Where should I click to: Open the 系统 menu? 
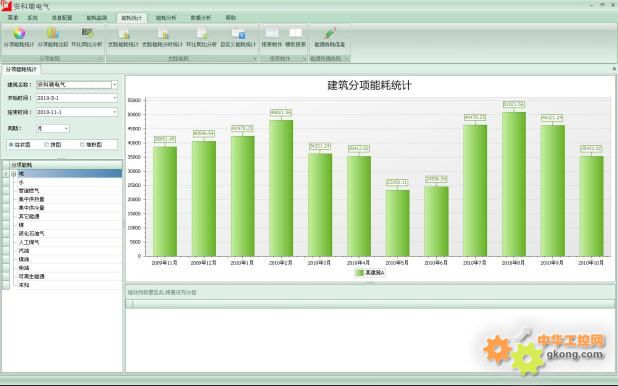(x=32, y=18)
